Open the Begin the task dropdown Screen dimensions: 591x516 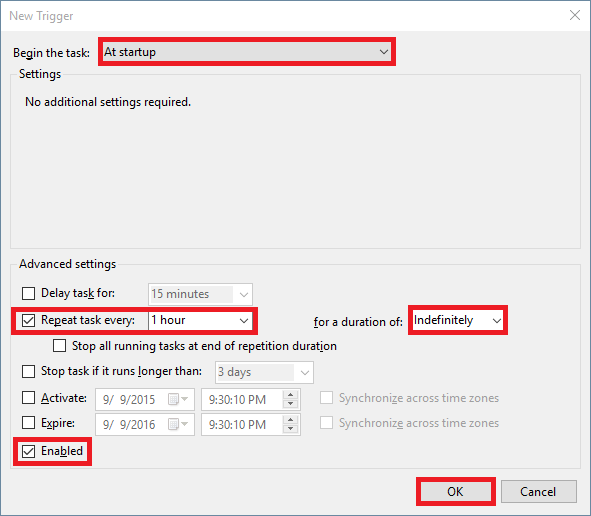point(247,52)
